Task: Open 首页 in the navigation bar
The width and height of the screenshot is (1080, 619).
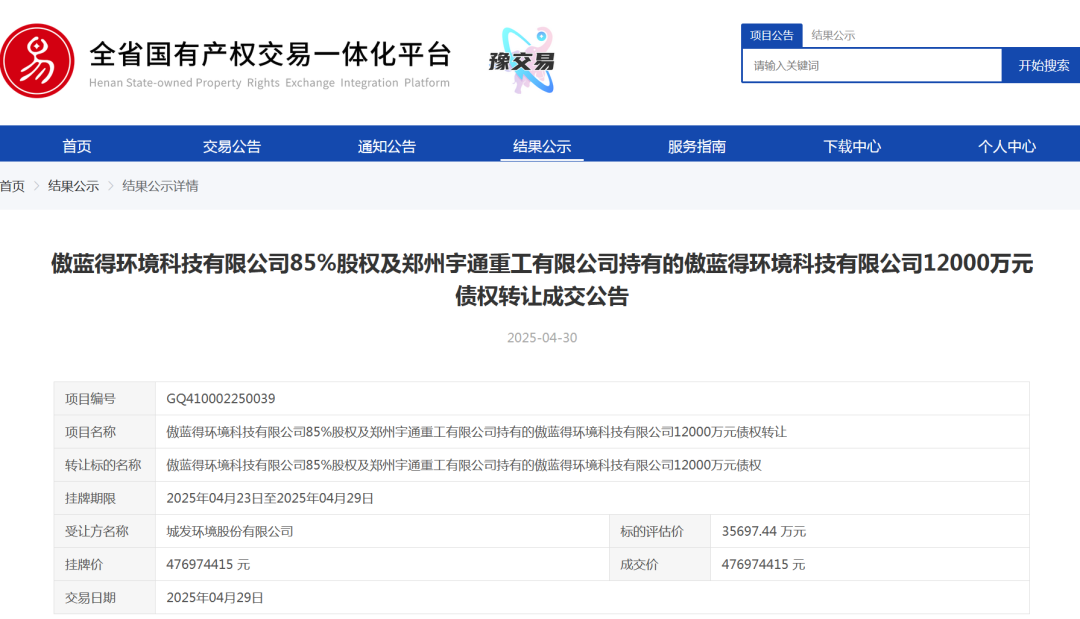Action: tap(76, 146)
